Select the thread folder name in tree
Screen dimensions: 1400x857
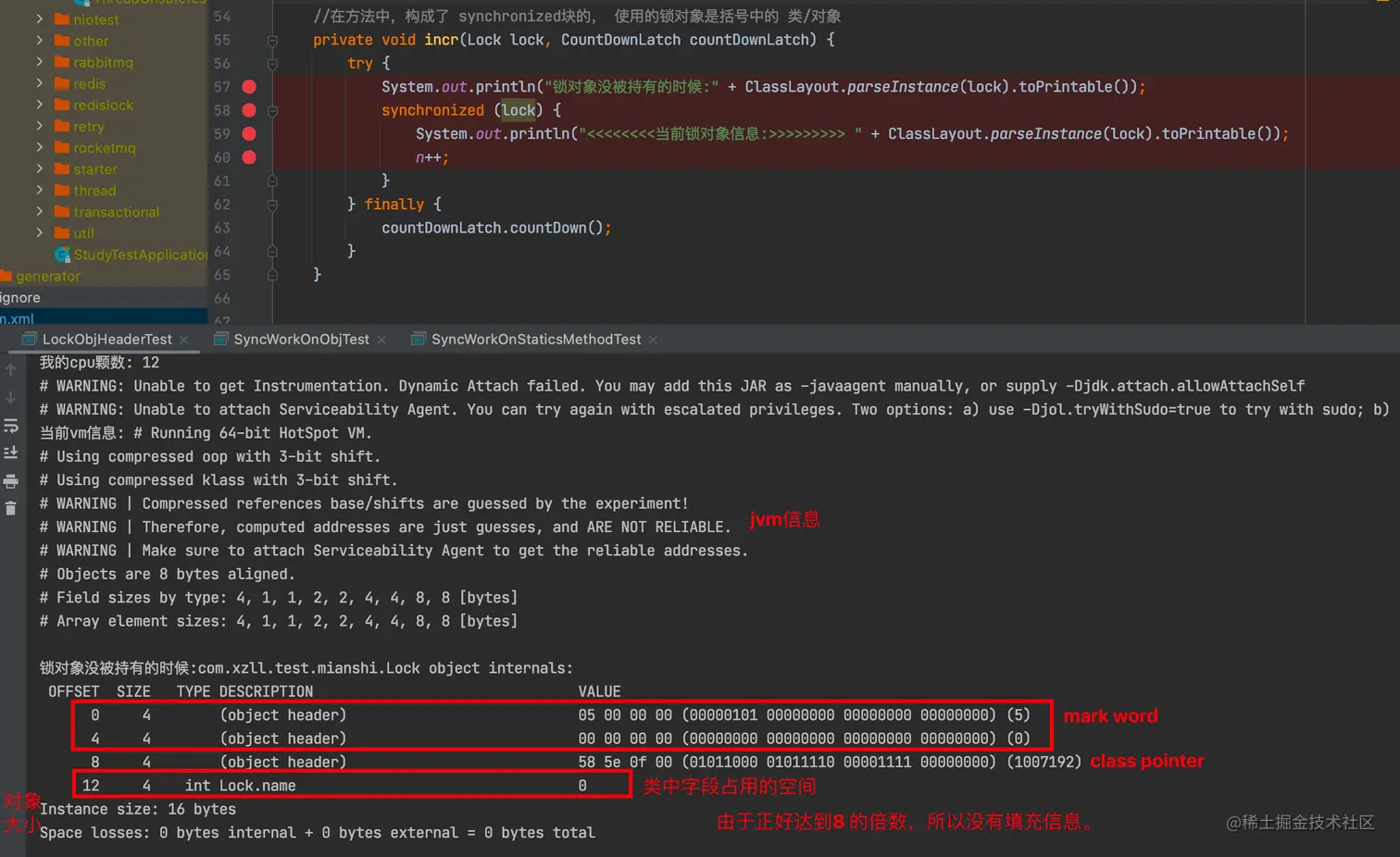point(94,191)
